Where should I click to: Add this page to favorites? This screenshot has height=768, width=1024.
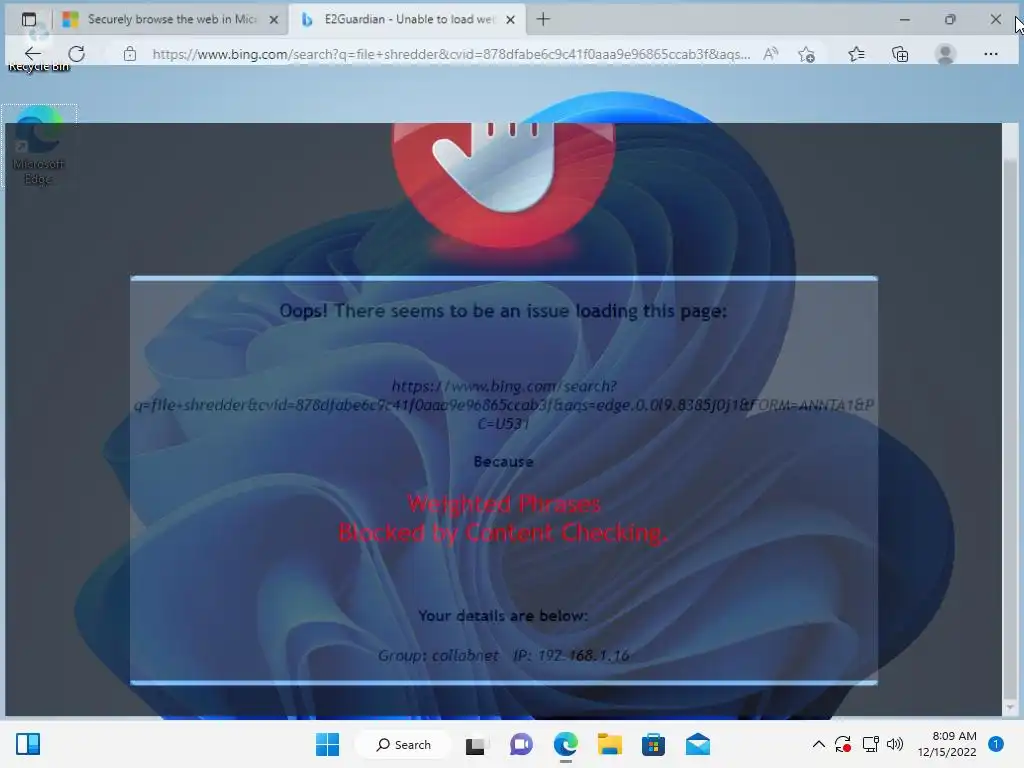807,54
